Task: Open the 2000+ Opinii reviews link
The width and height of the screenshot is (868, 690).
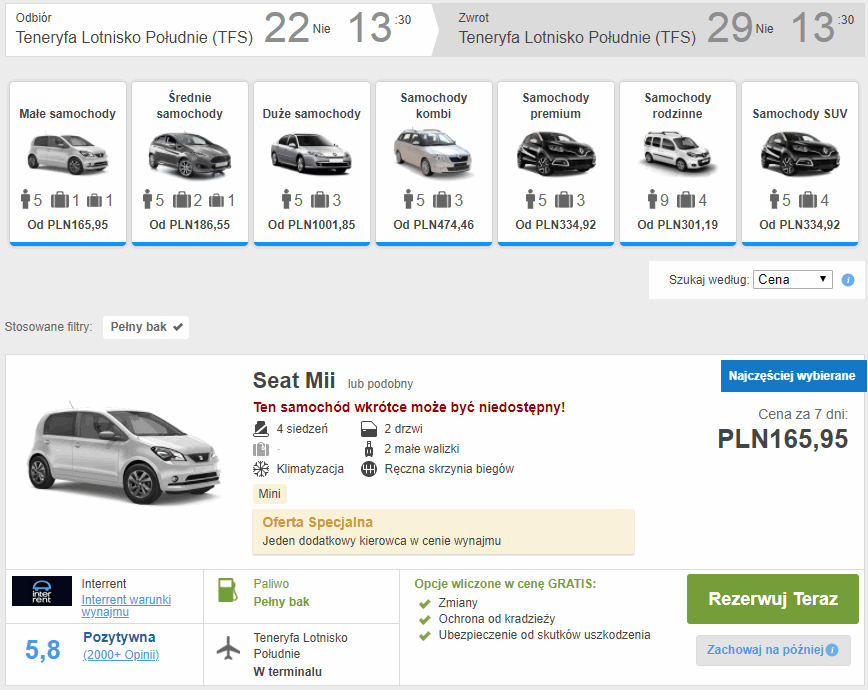Action: coord(121,655)
